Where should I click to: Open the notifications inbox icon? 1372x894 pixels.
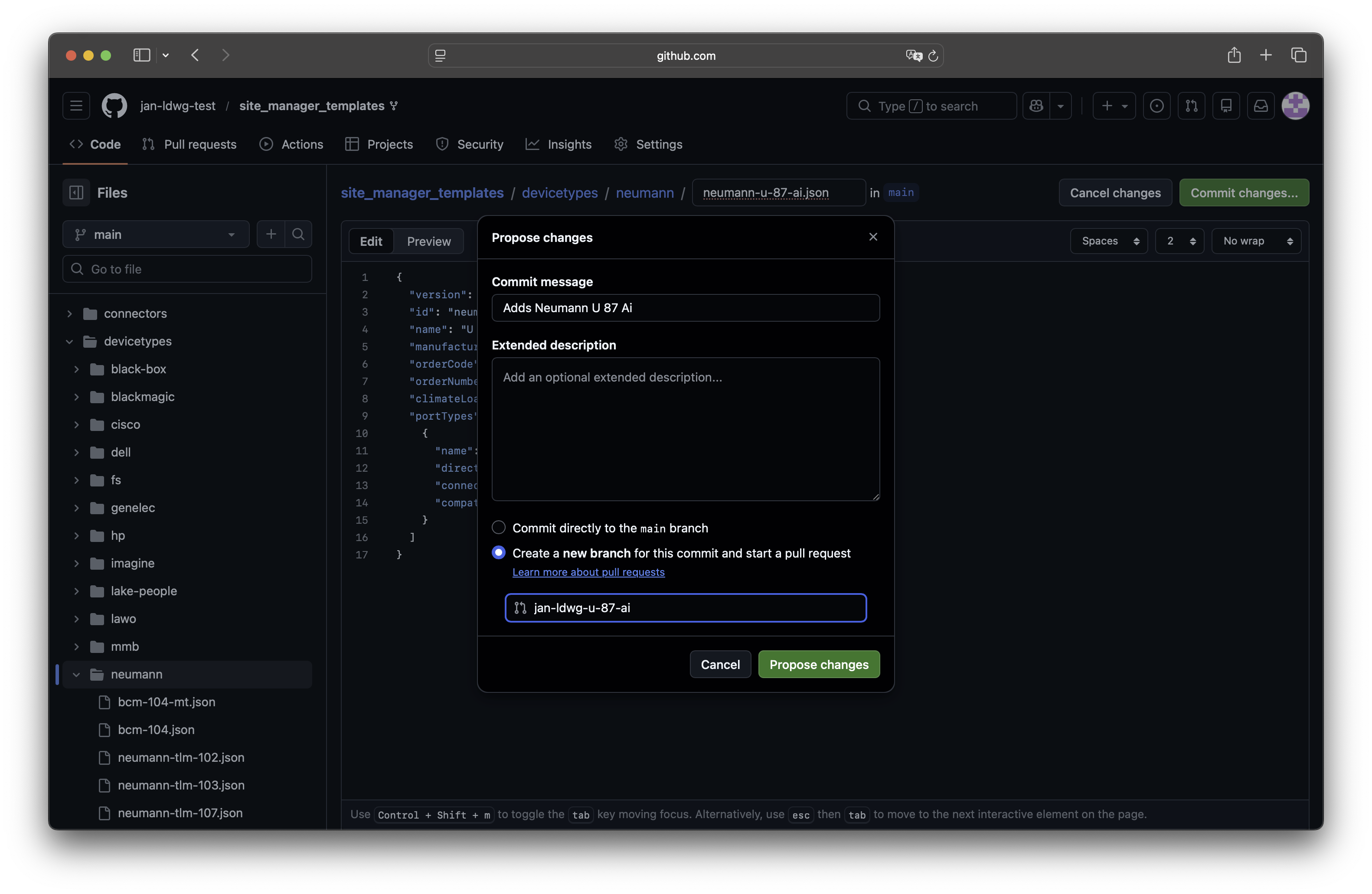pyautogui.click(x=1261, y=106)
